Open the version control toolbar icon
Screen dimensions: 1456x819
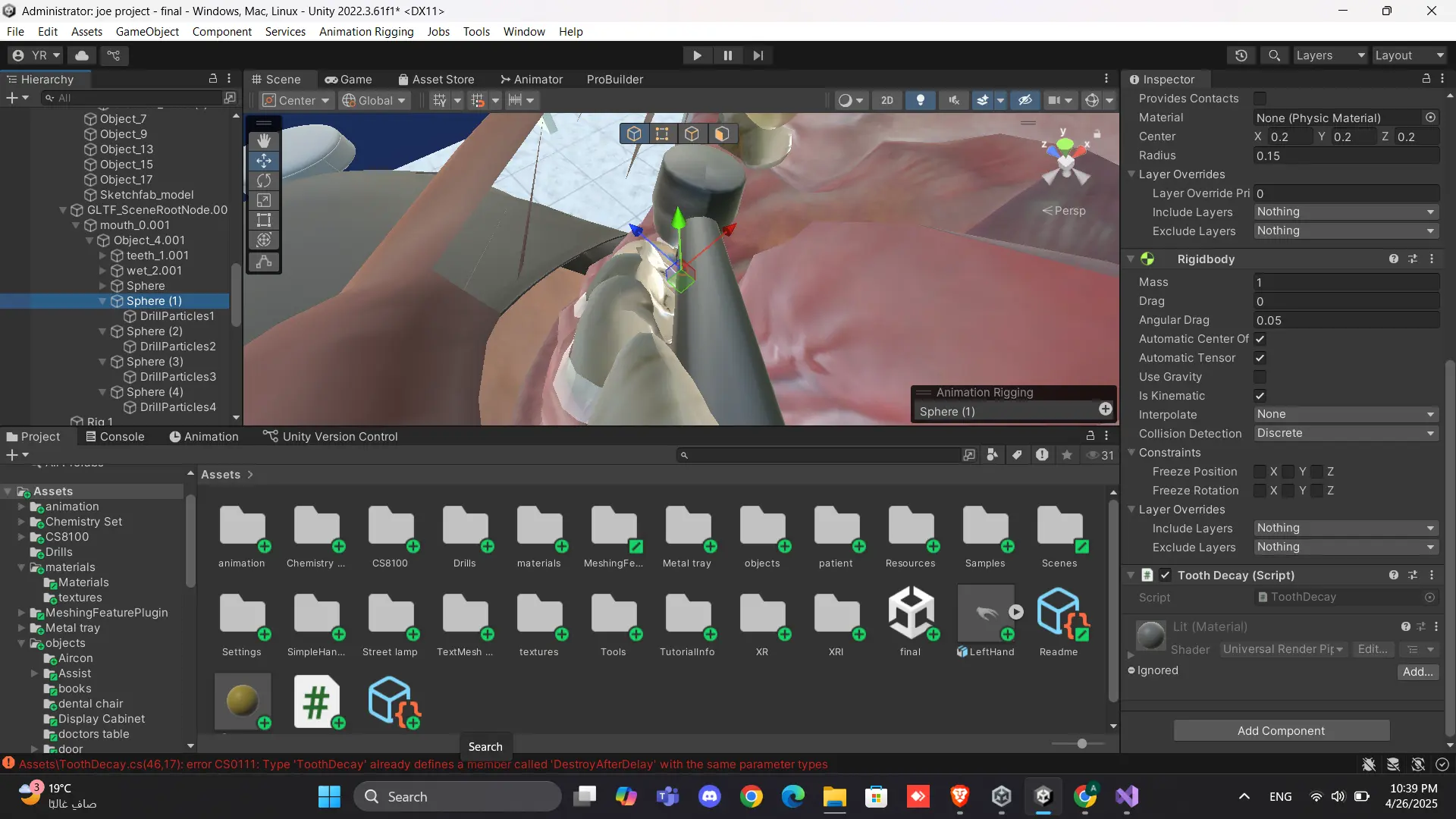pos(114,55)
